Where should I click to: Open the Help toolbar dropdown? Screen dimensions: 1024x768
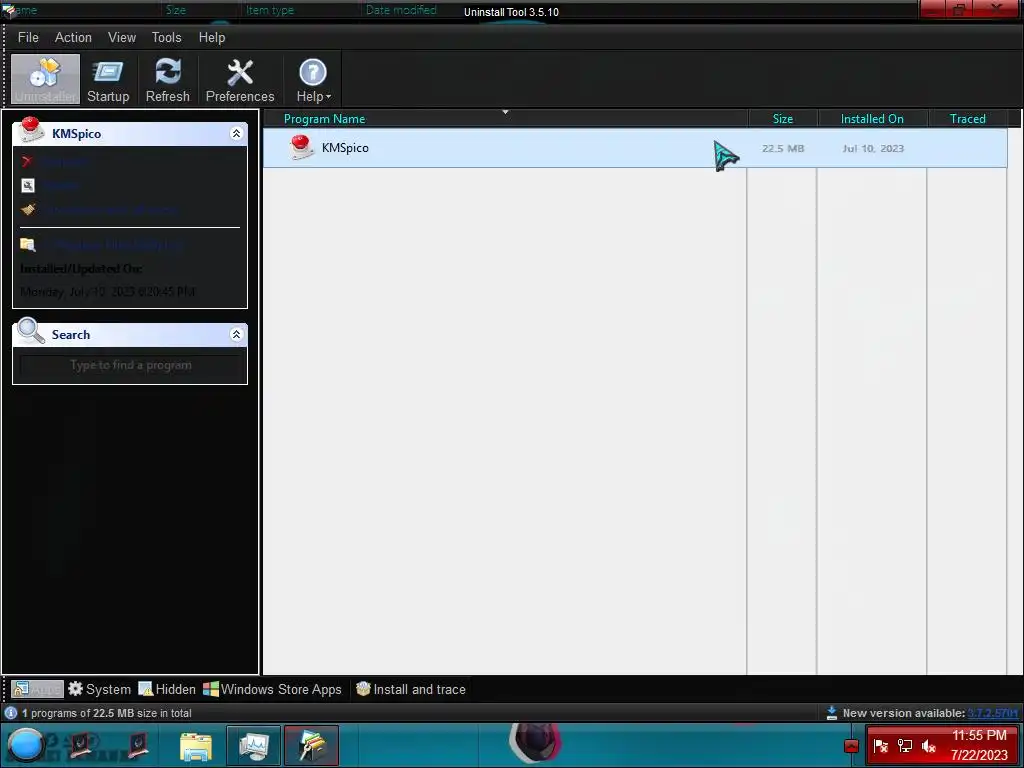[x=313, y=80]
